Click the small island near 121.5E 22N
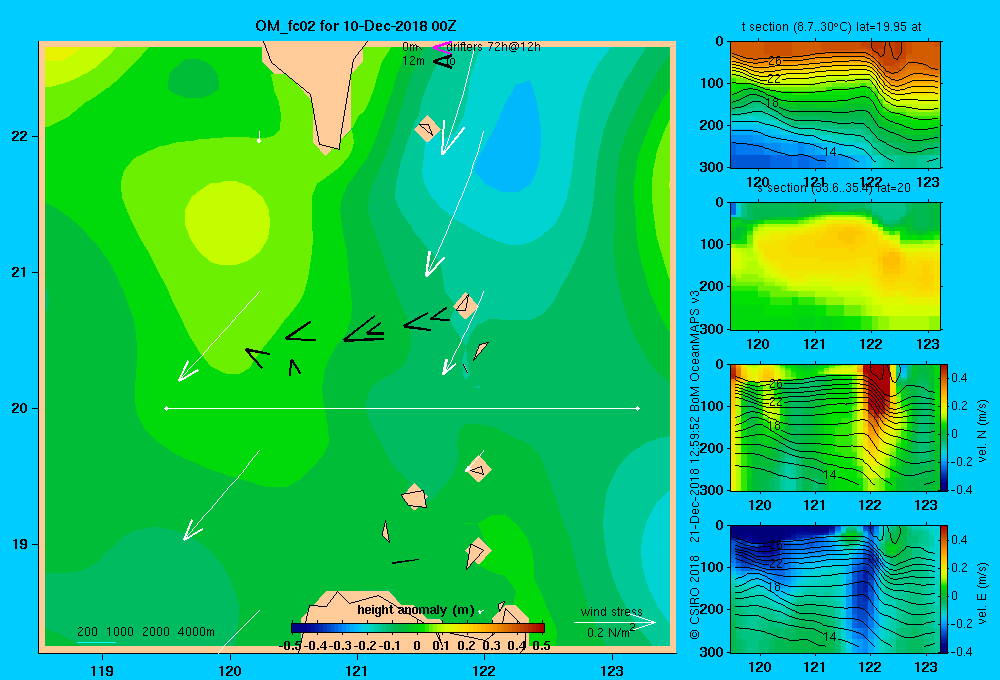Viewport: 1000px width, 680px height. coord(427,128)
